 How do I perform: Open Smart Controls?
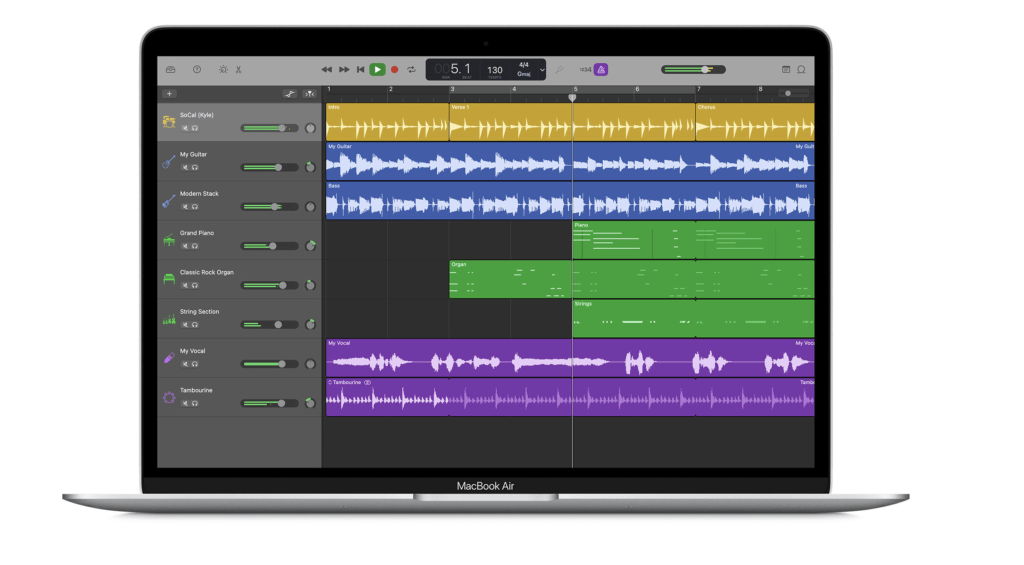pyautogui.click(x=223, y=69)
